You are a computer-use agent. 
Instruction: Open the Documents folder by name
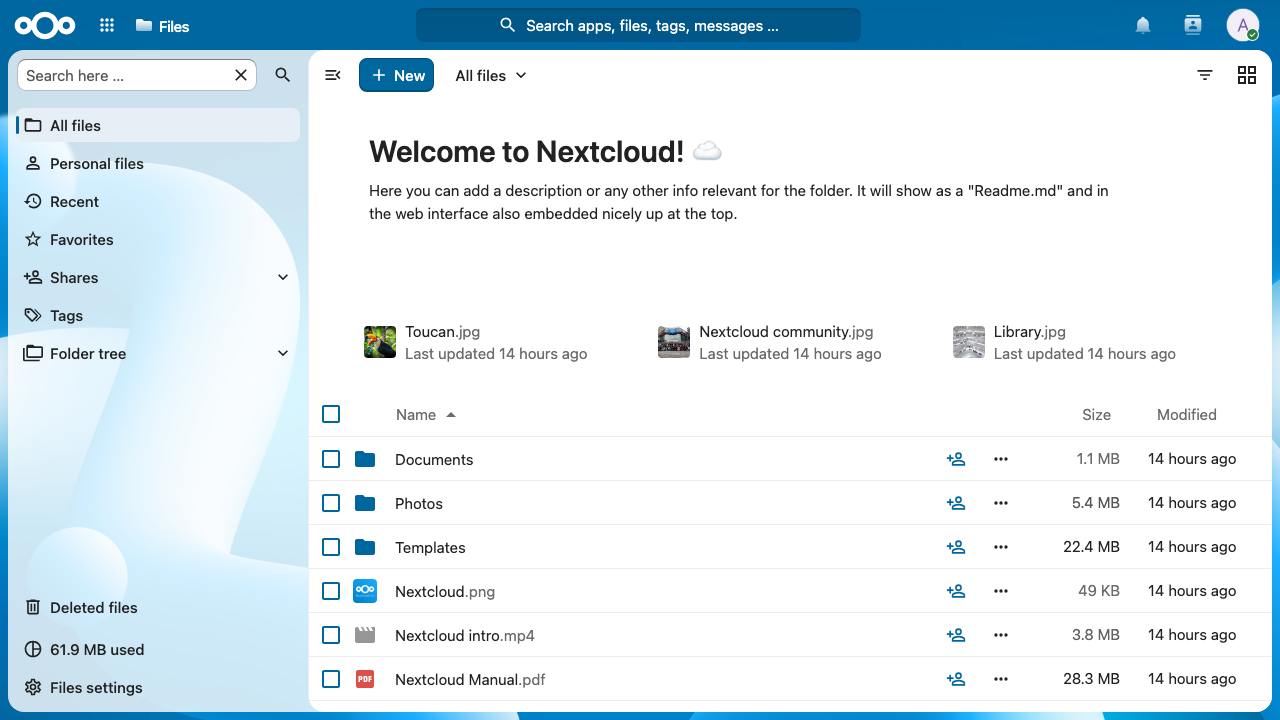coord(434,459)
